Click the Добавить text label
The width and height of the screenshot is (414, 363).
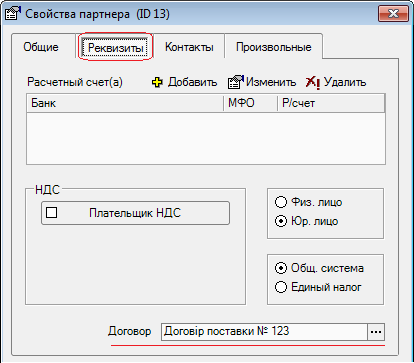(x=192, y=82)
